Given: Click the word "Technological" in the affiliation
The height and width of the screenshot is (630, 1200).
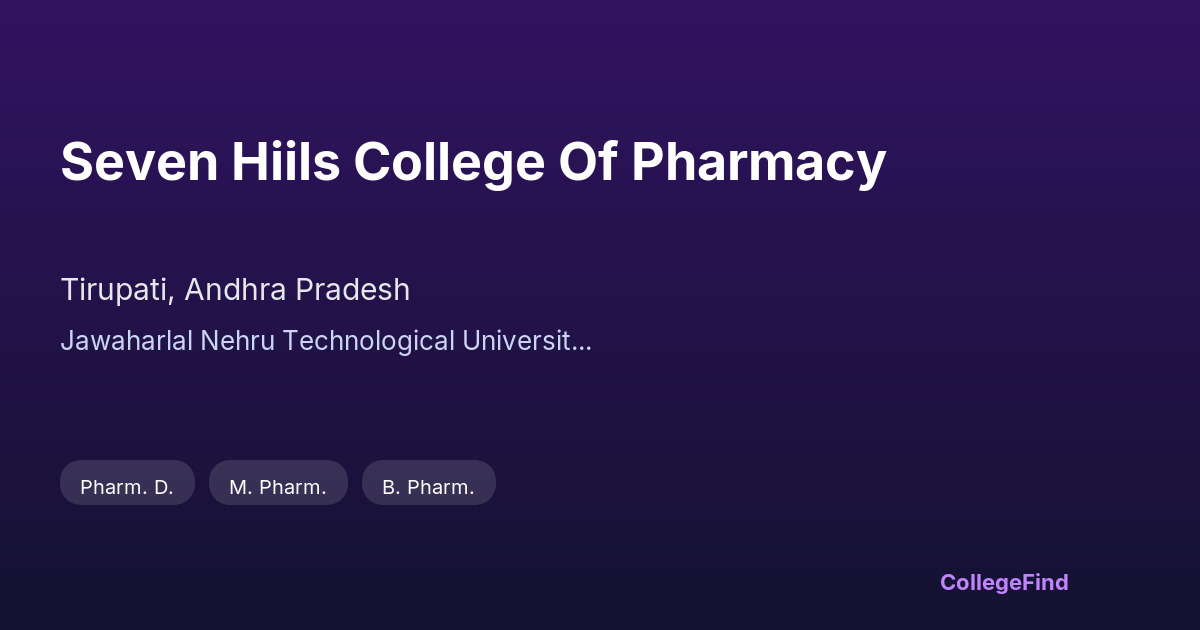Looking at the screenshot, I should click(x=368, y=340).
